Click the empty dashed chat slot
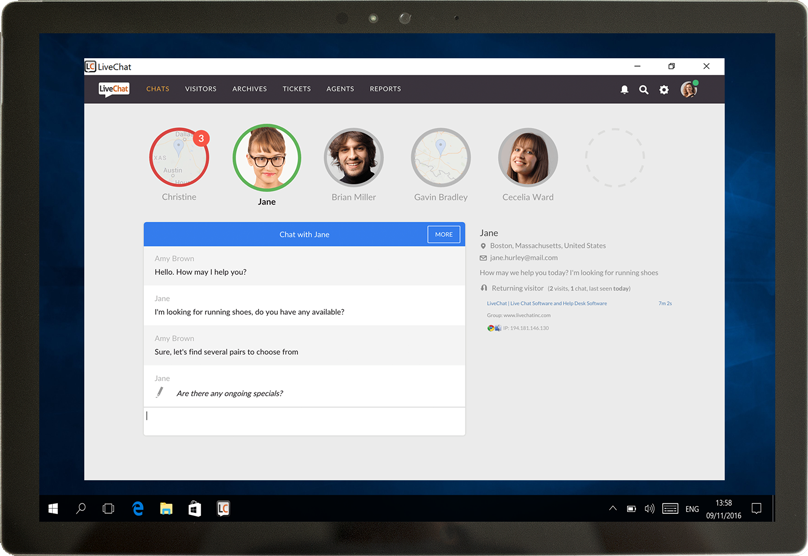The height and width of the screenshot is (556, 808). [x=615, y=157]
